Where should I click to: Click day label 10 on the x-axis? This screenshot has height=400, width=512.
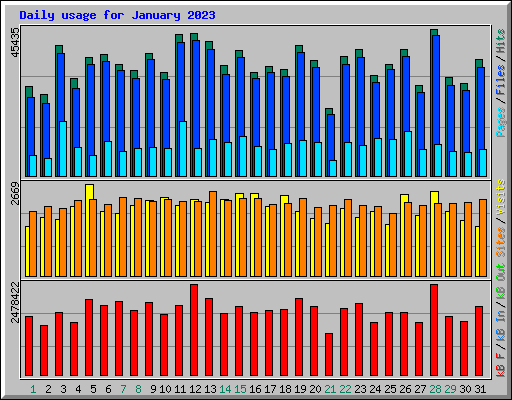coord(165,389)
